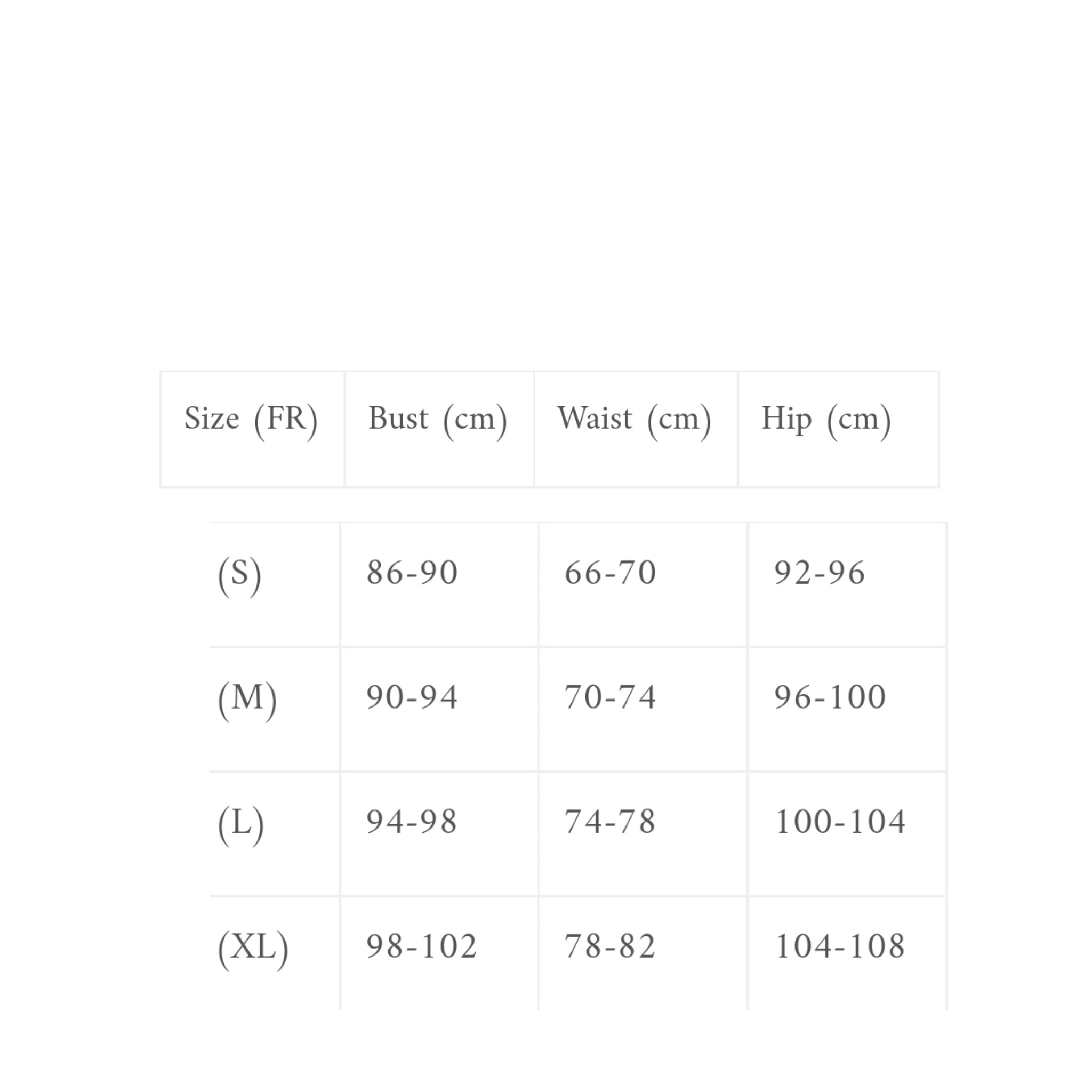
Task: Select waist value 74-78
Action: coord(611,821)
